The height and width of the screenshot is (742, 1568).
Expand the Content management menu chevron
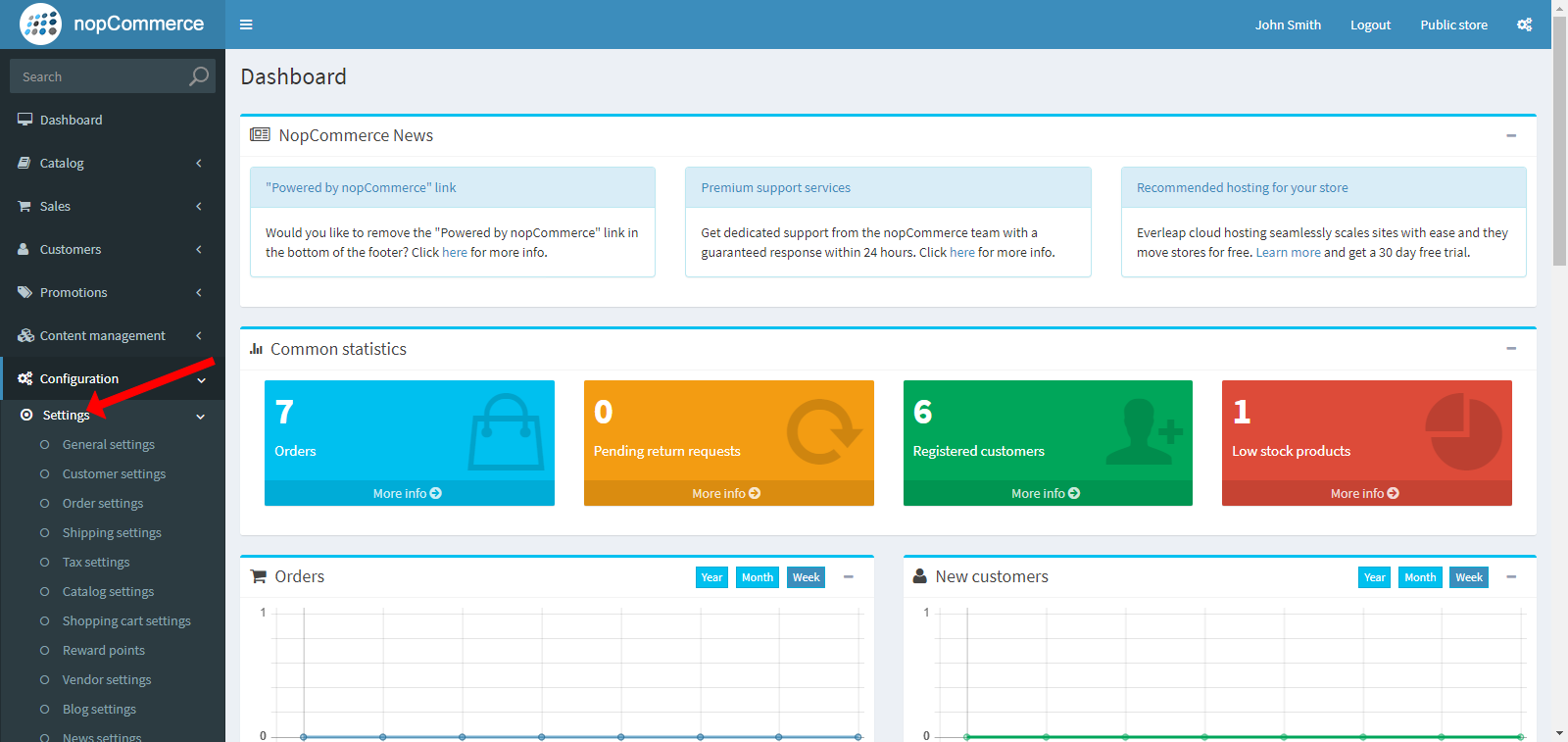pos(199,335)
